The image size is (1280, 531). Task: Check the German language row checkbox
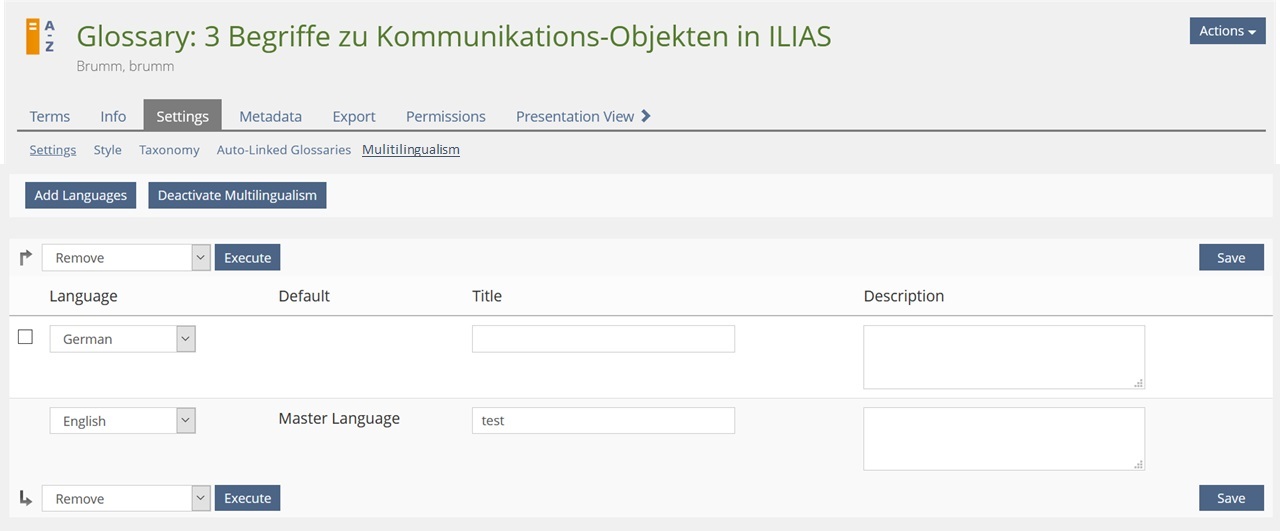click(x=26, y=338)
